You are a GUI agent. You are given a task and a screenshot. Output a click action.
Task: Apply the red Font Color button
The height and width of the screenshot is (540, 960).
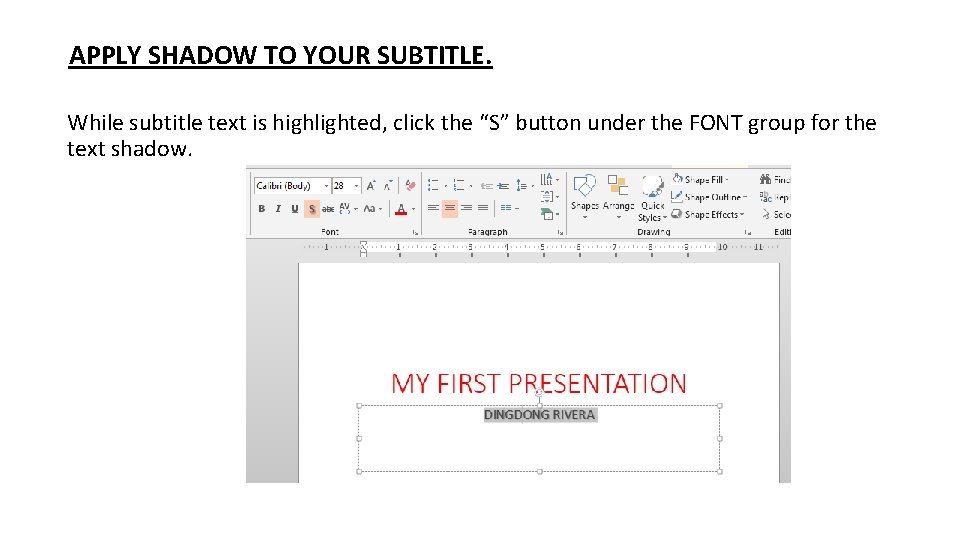pyautogui.click(x=400, y=209)
